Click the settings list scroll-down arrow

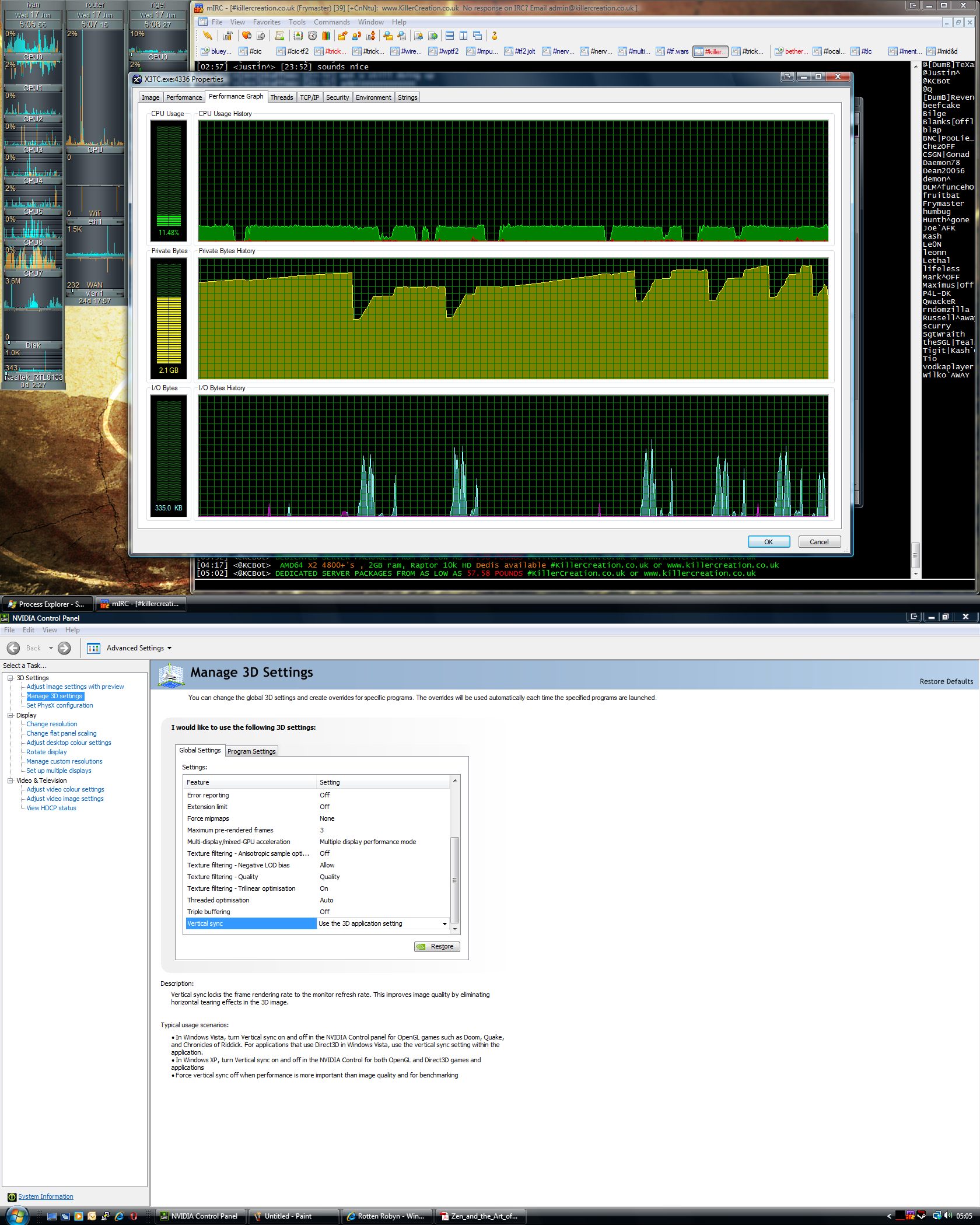pyautogui.click(x=455, y=929)
